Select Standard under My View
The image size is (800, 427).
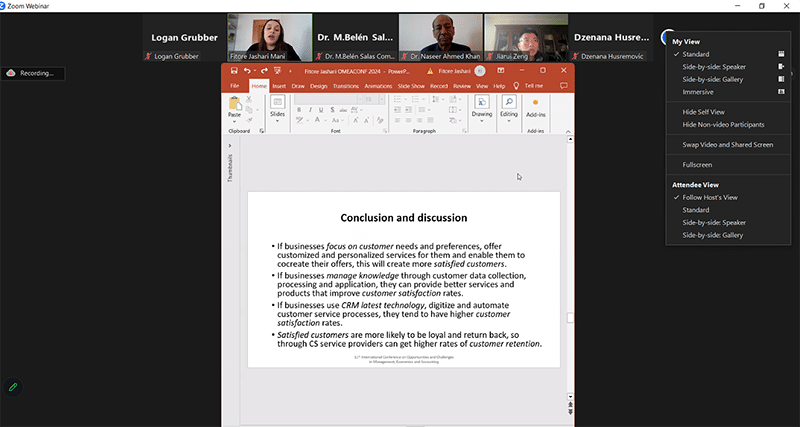pyautogui.click(x=696, y=54)
